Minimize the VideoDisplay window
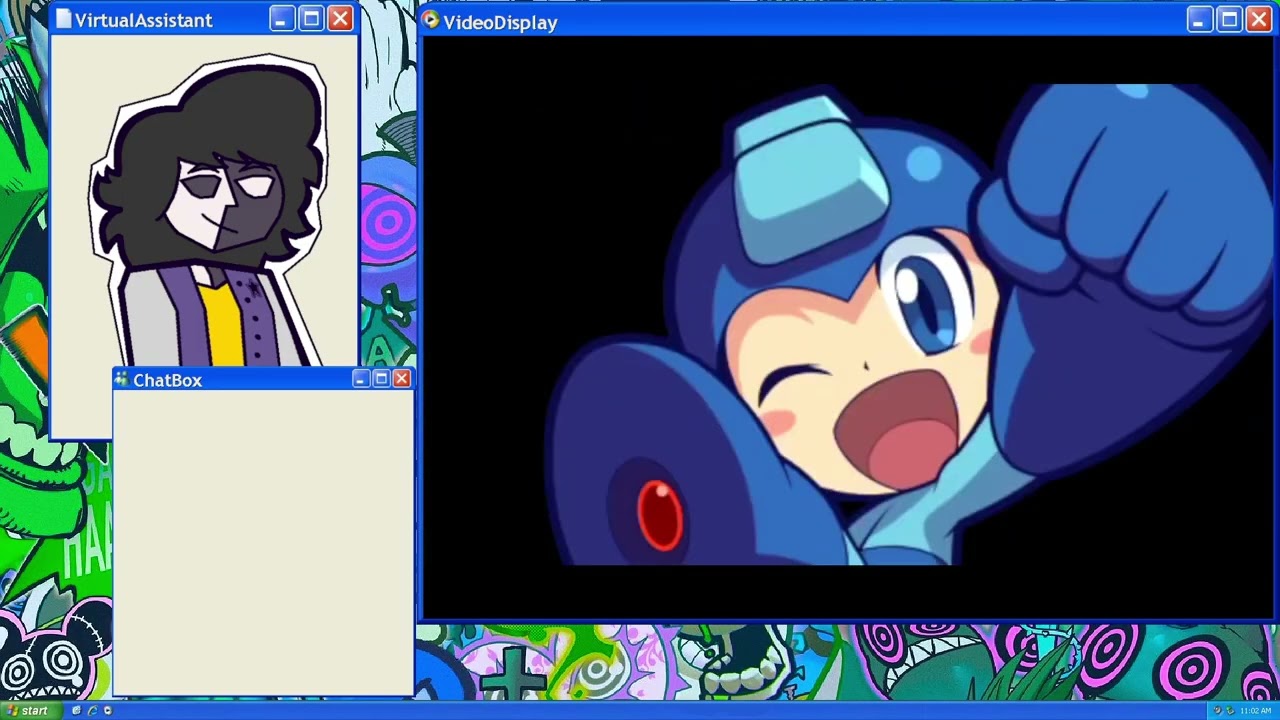Screen dimensions: 1280x720 (x=1199, y=20)
